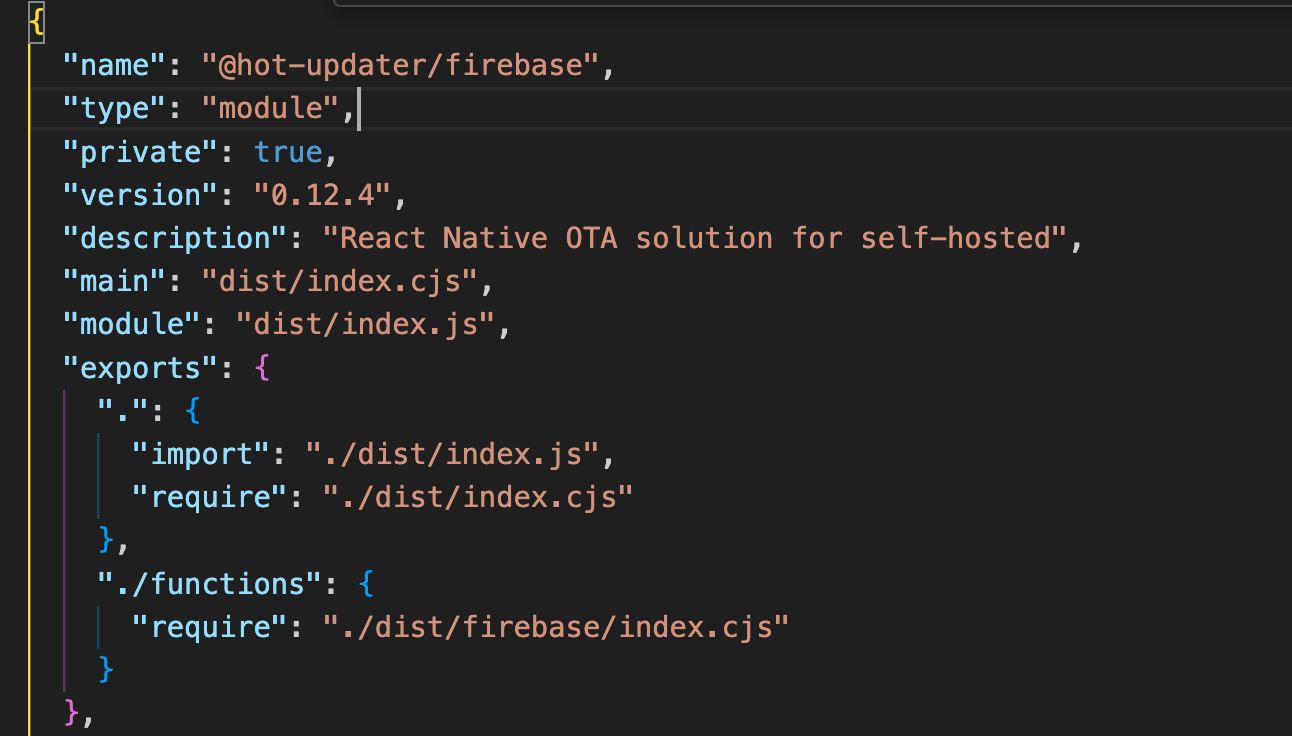Click the "import" key
Image resolution: width=1292 pixels, height=736 pixels.
coord(201,453)
